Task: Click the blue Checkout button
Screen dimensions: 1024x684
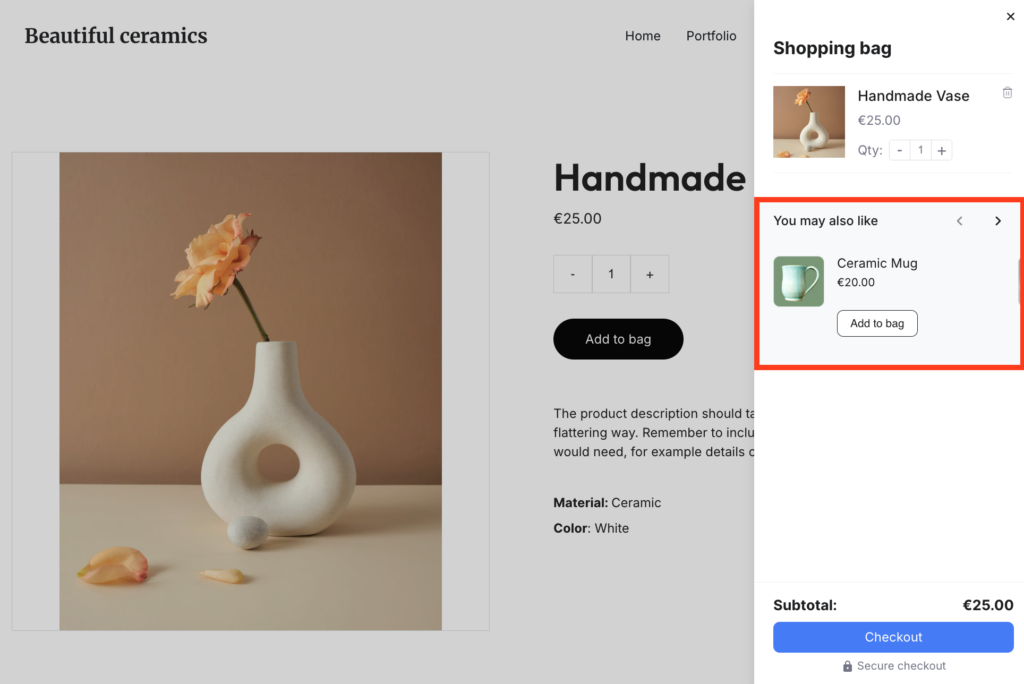Action: [x=893, y=637]
